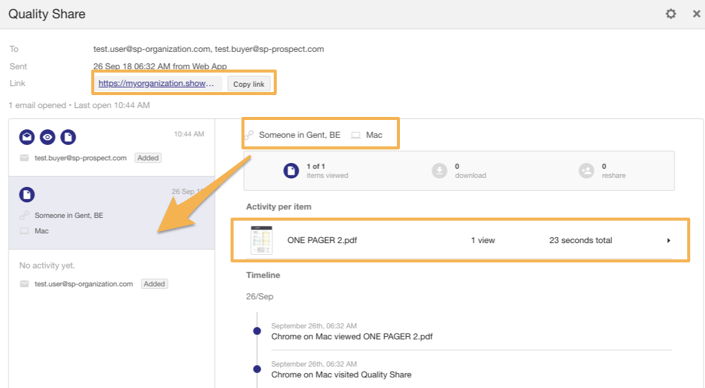The height and width of the screenshot is (388, 705).
Task: Click the 1 email opened status line
Action: pos(79,105)
